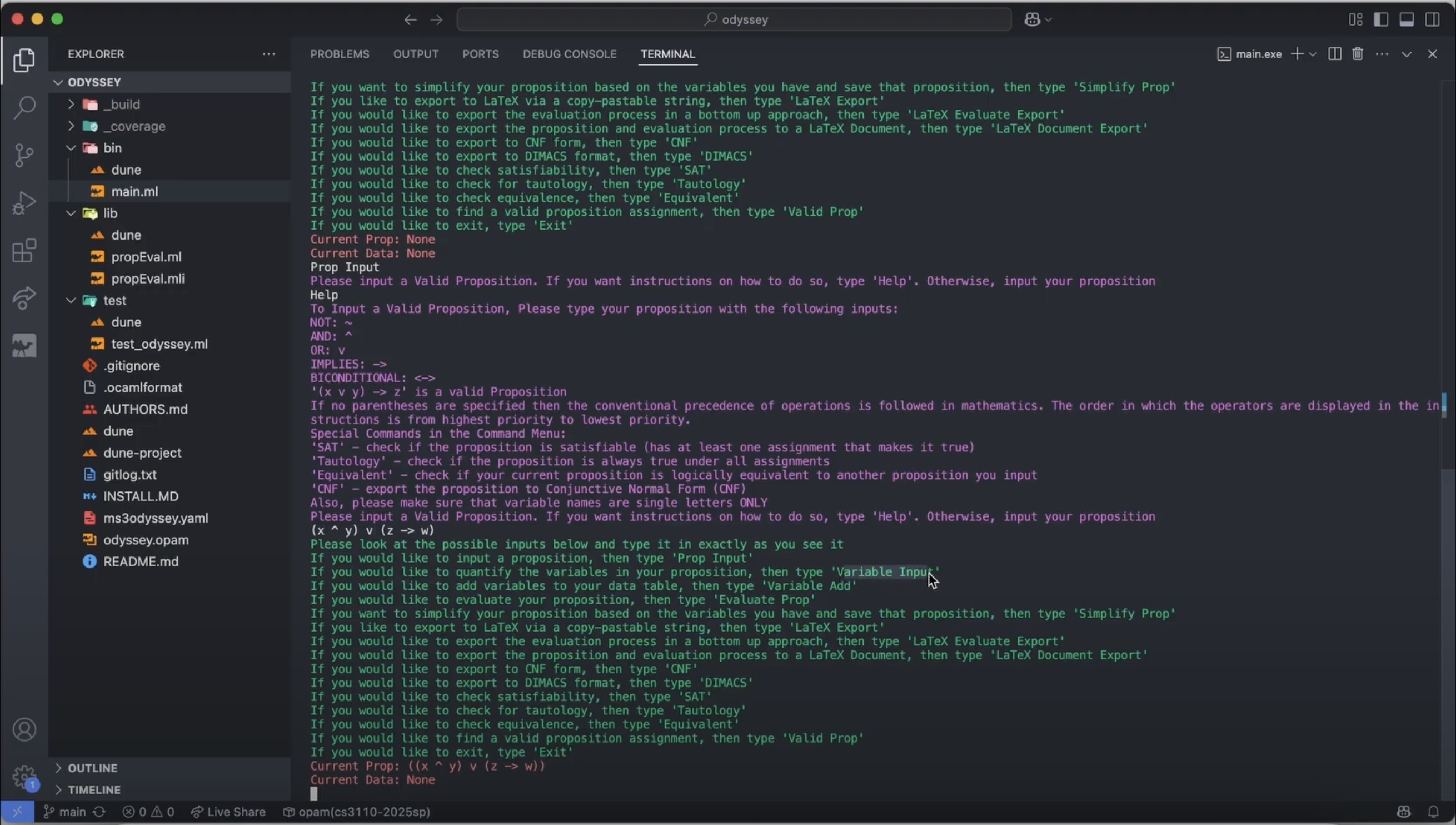Open the Run and Debug view
The width and height of the screenshot is (1456, 825).
click(24, 202)
